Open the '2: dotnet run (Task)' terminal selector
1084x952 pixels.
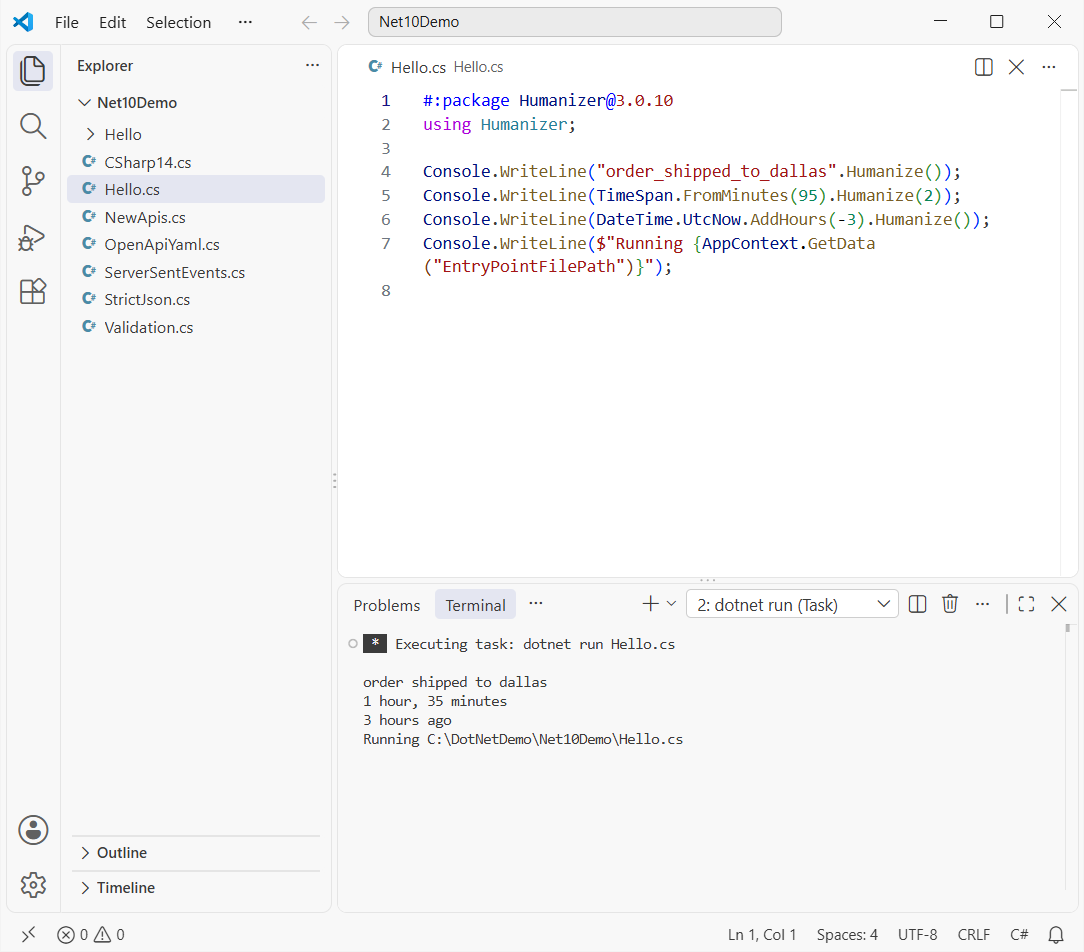coord(792,604)
